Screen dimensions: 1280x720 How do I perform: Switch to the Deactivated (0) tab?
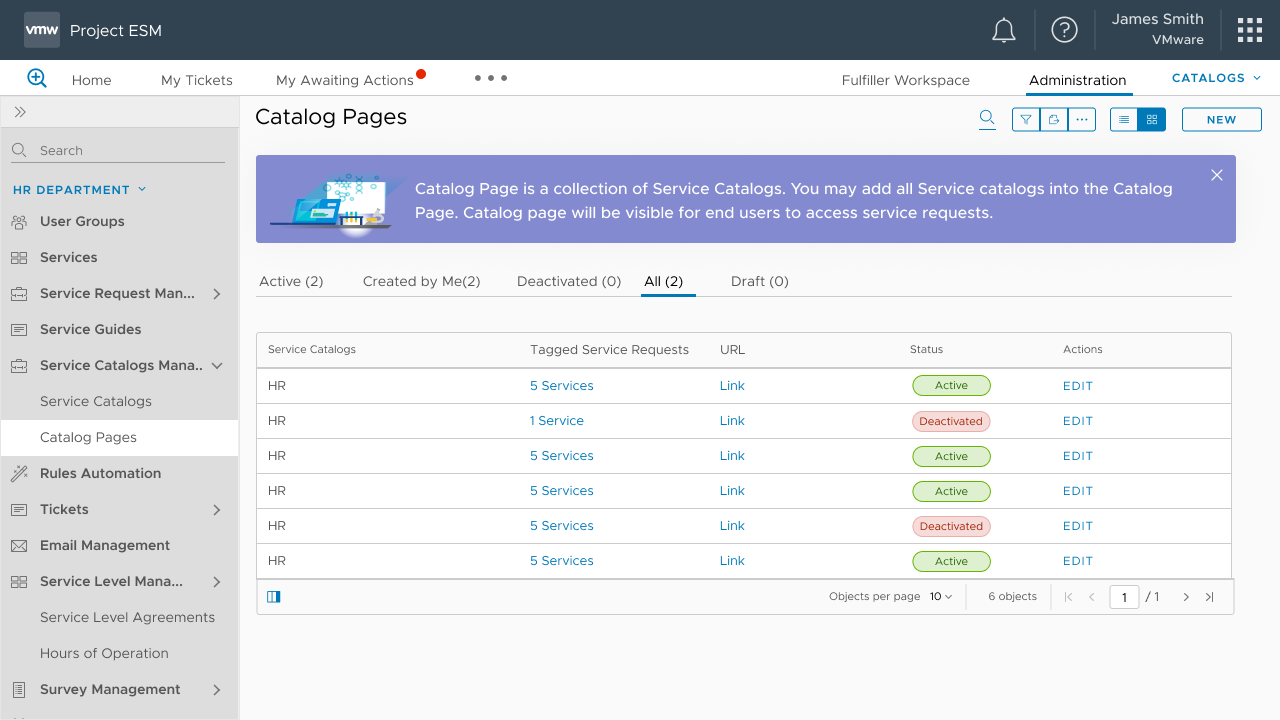[569, 282]
